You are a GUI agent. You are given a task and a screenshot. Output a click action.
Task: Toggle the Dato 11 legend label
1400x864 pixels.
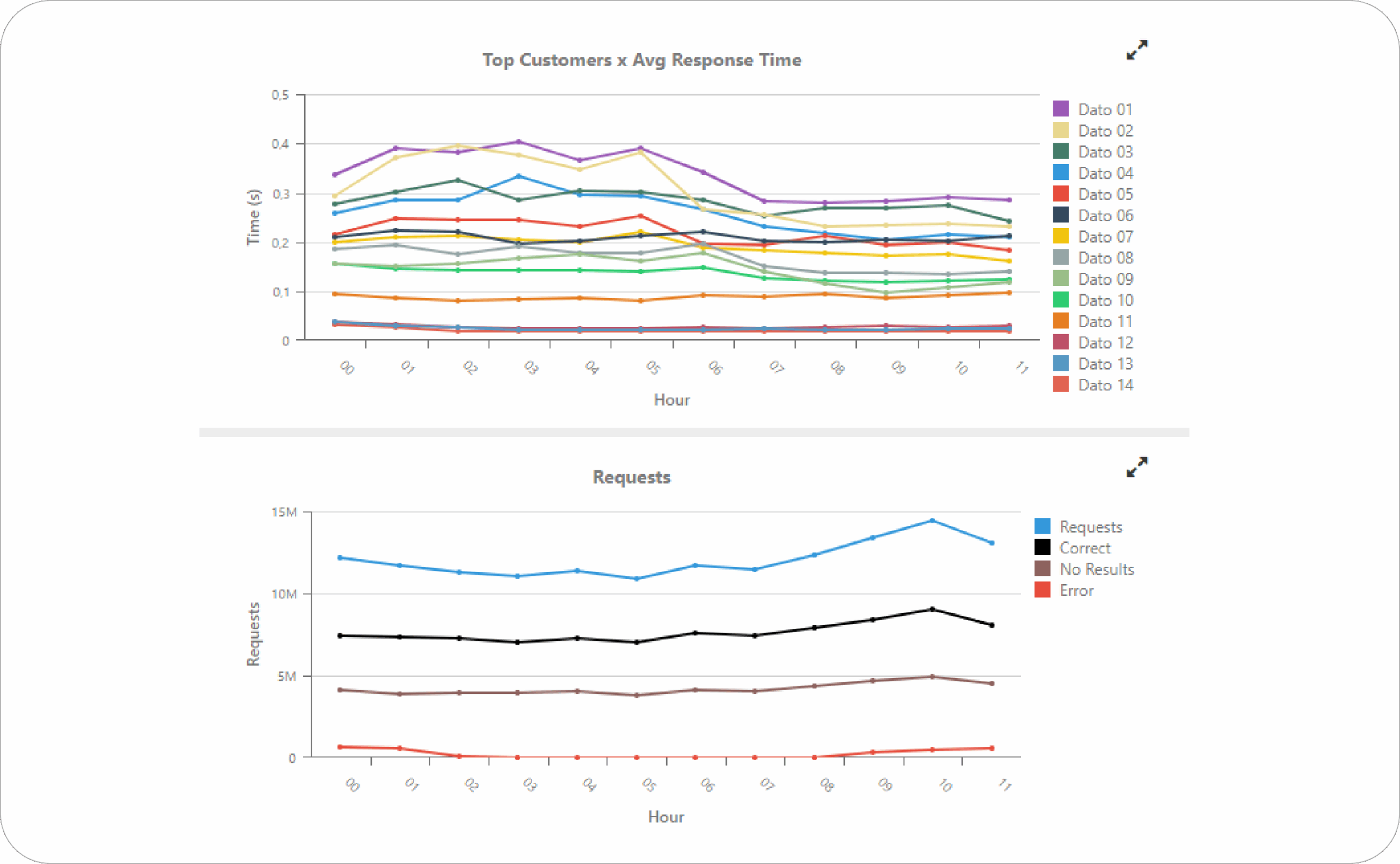1105,322
